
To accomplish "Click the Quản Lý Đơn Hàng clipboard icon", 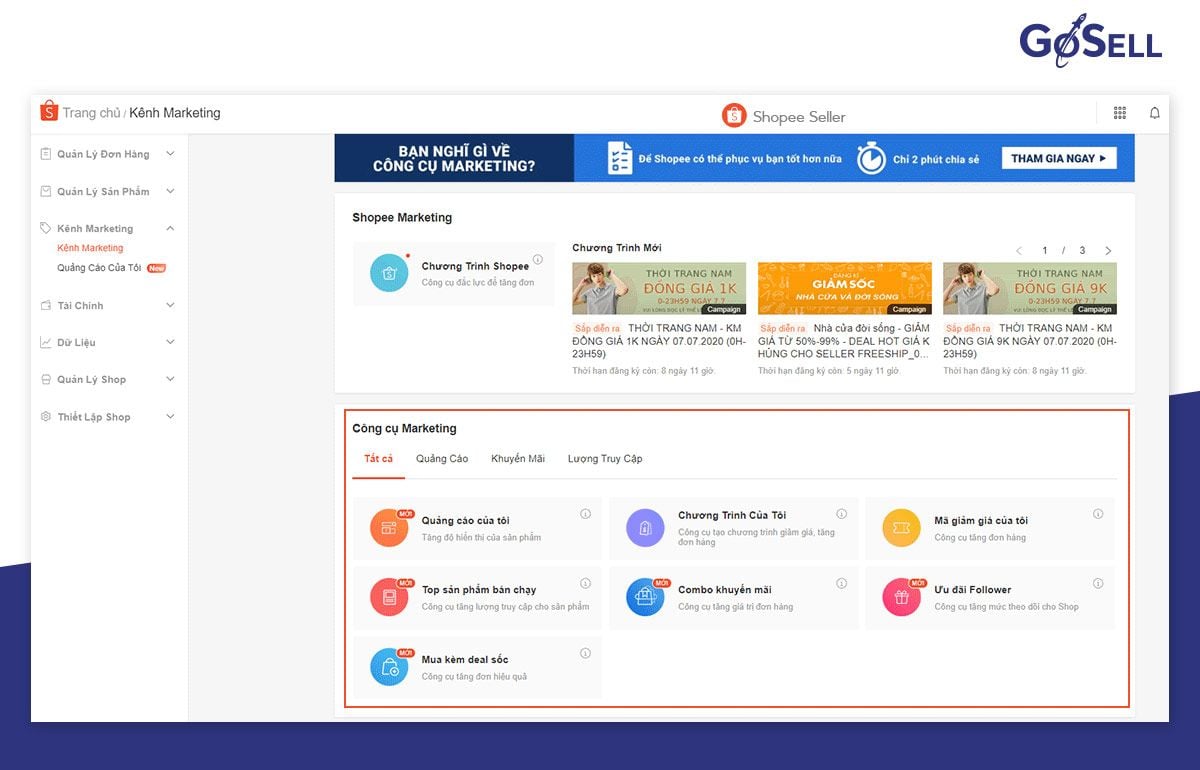I will coord(45,154).
